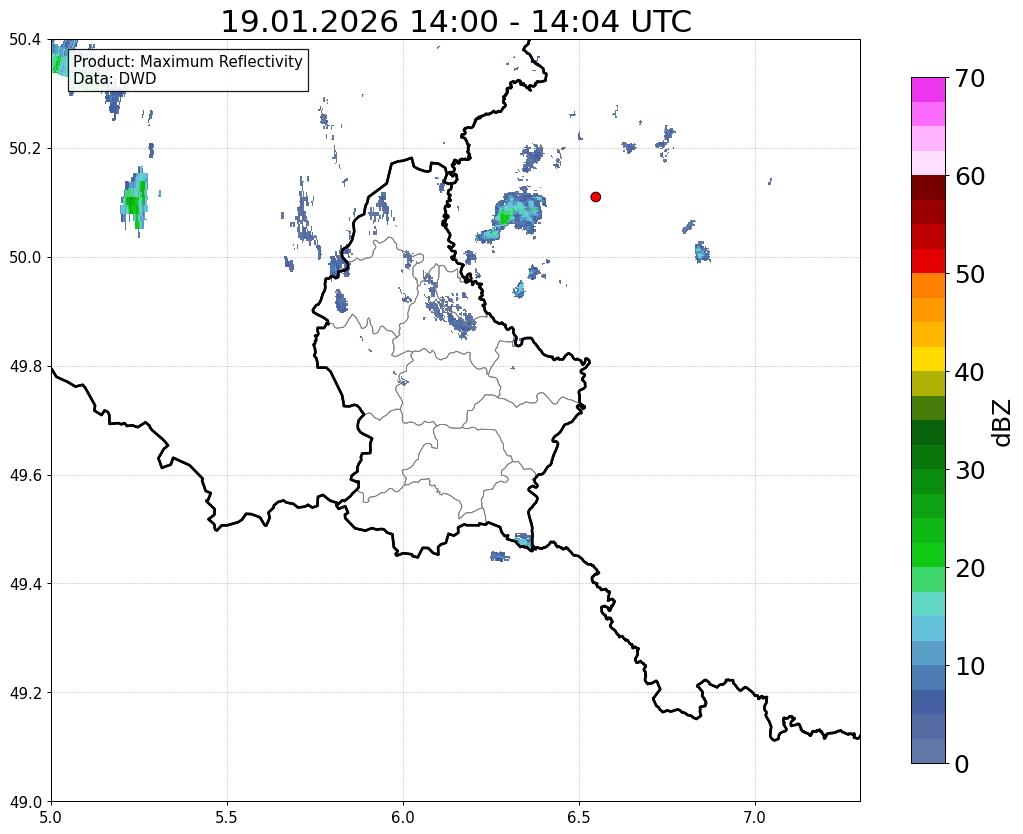Click the 10 tick label on the colorbar
Viewport: 1023px width, 834px height.
click(969, 666)
